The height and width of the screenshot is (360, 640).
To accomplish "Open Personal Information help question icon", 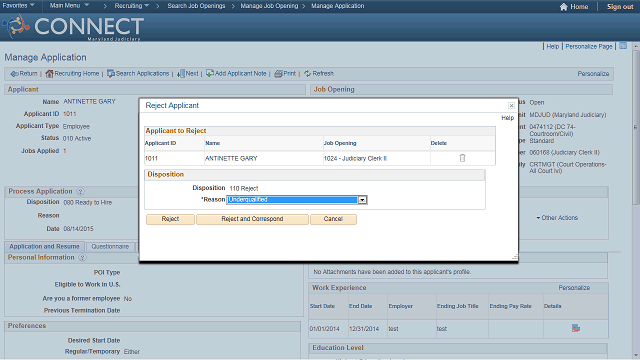I will 82,258.
